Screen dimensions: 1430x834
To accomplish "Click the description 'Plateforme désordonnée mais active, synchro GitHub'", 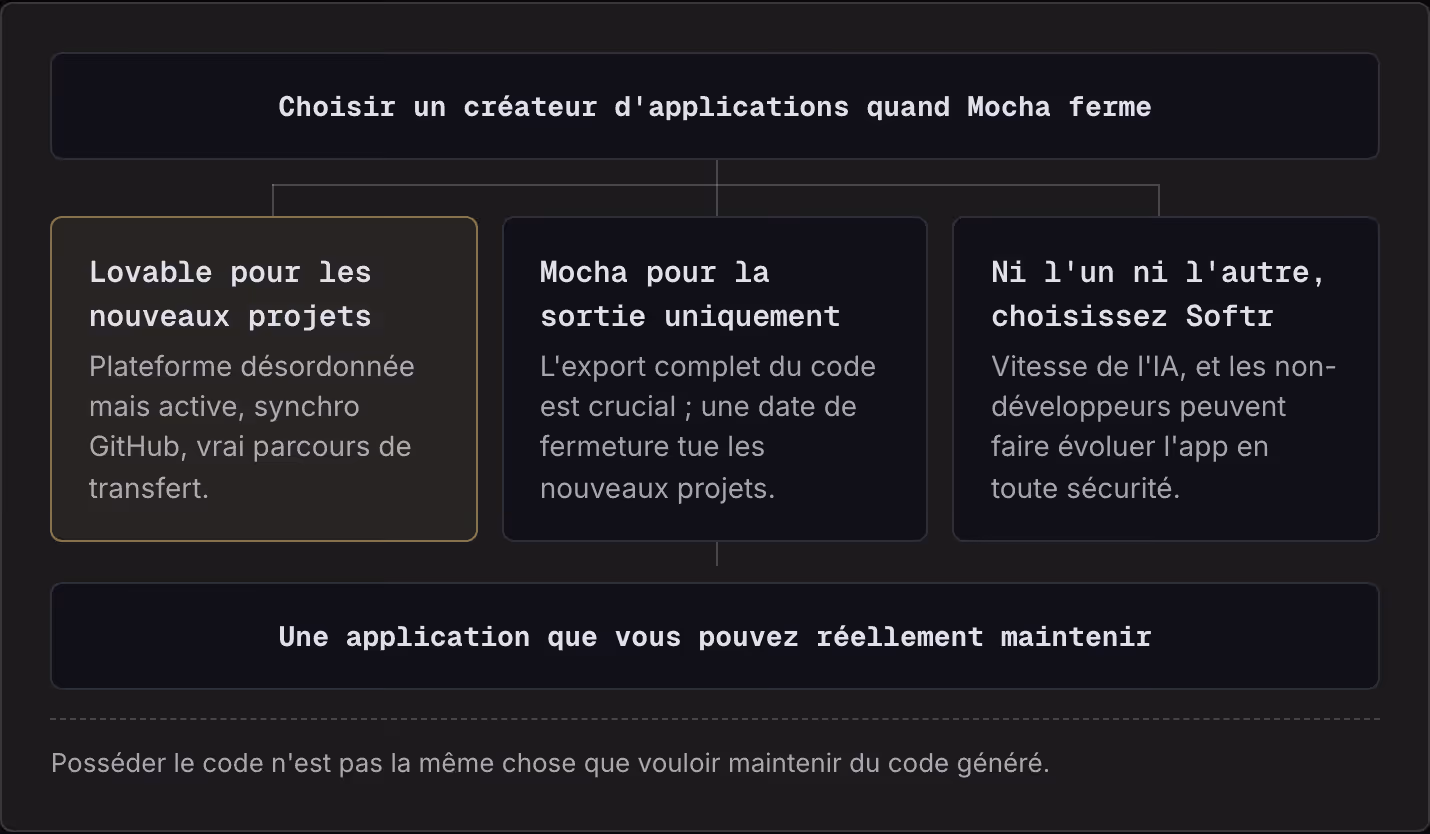I will tap(251, 427).
